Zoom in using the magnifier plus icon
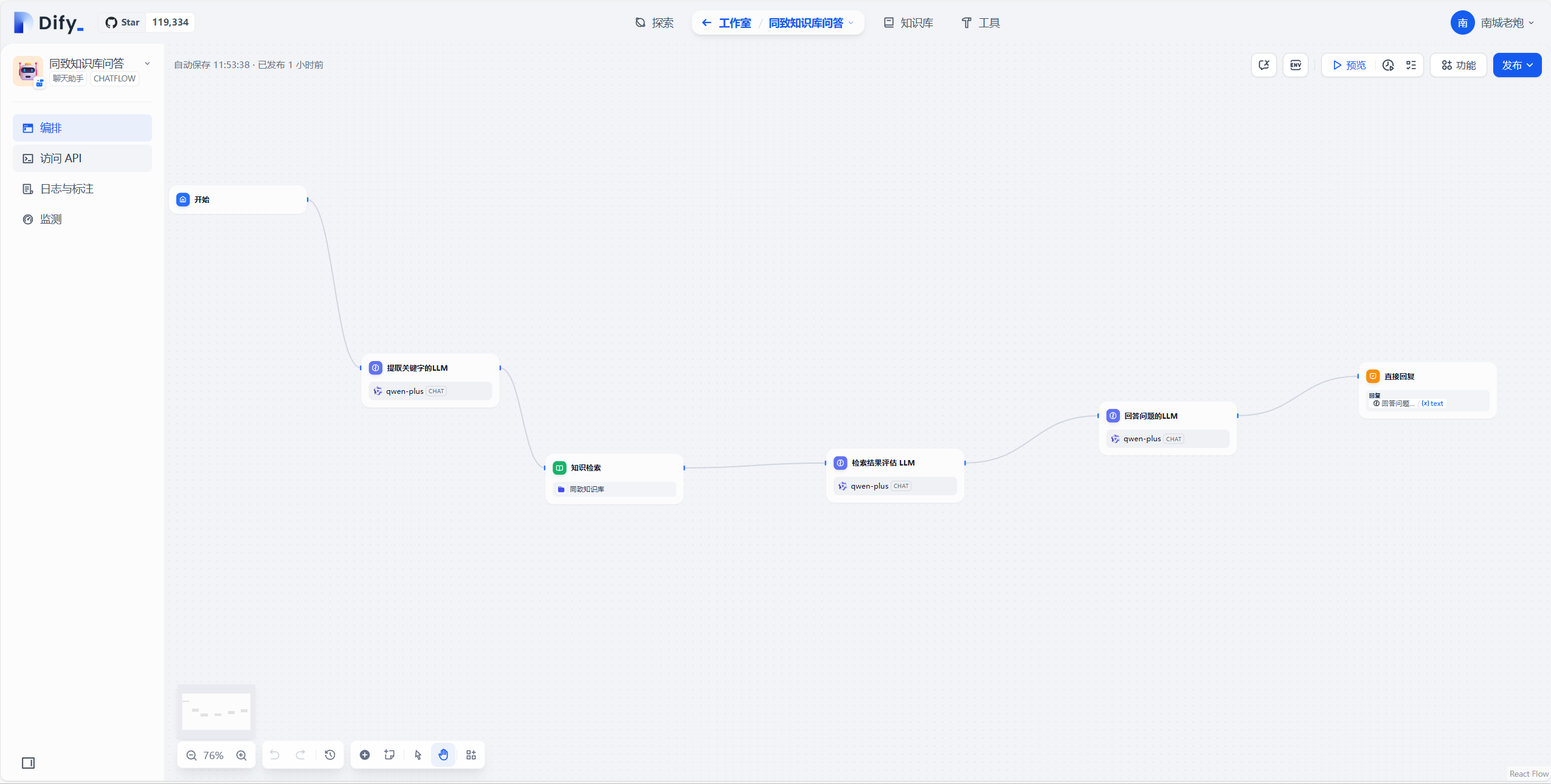 tap(241, 755)
